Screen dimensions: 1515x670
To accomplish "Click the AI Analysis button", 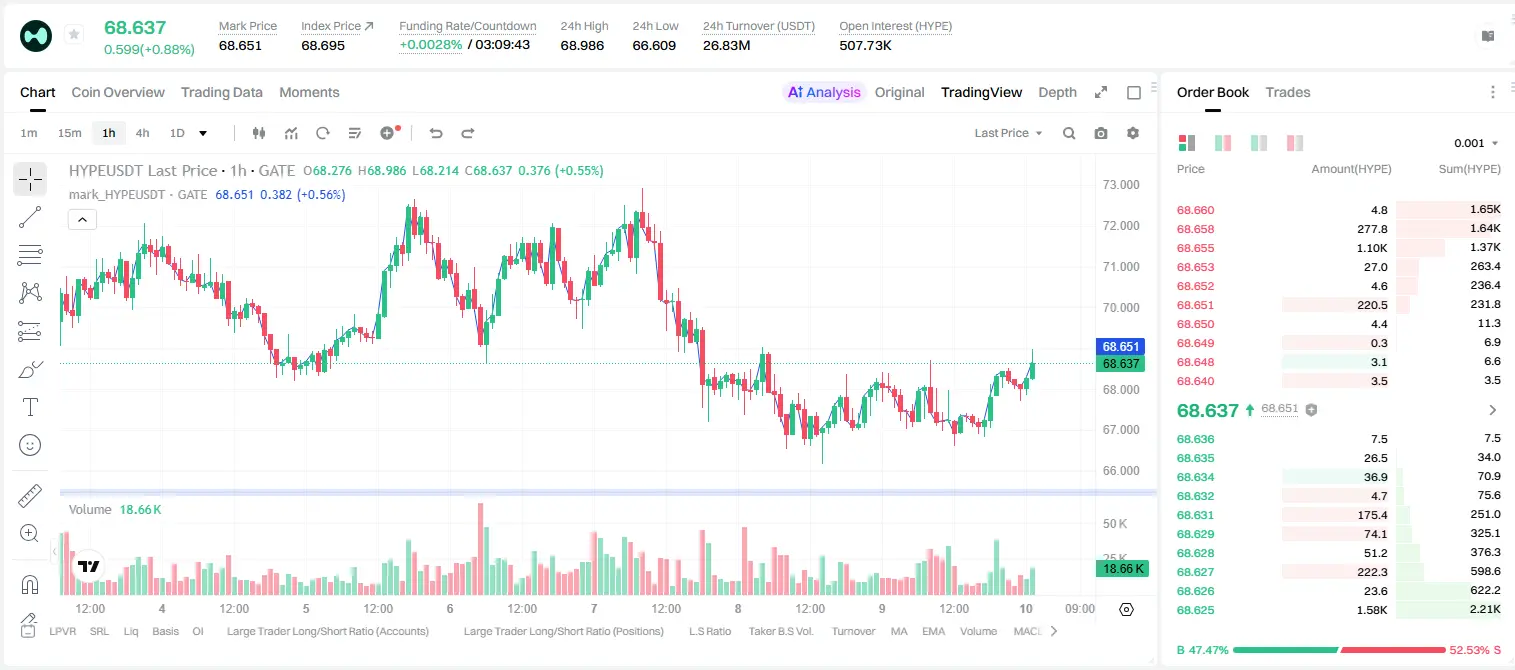I will [824, 92].
